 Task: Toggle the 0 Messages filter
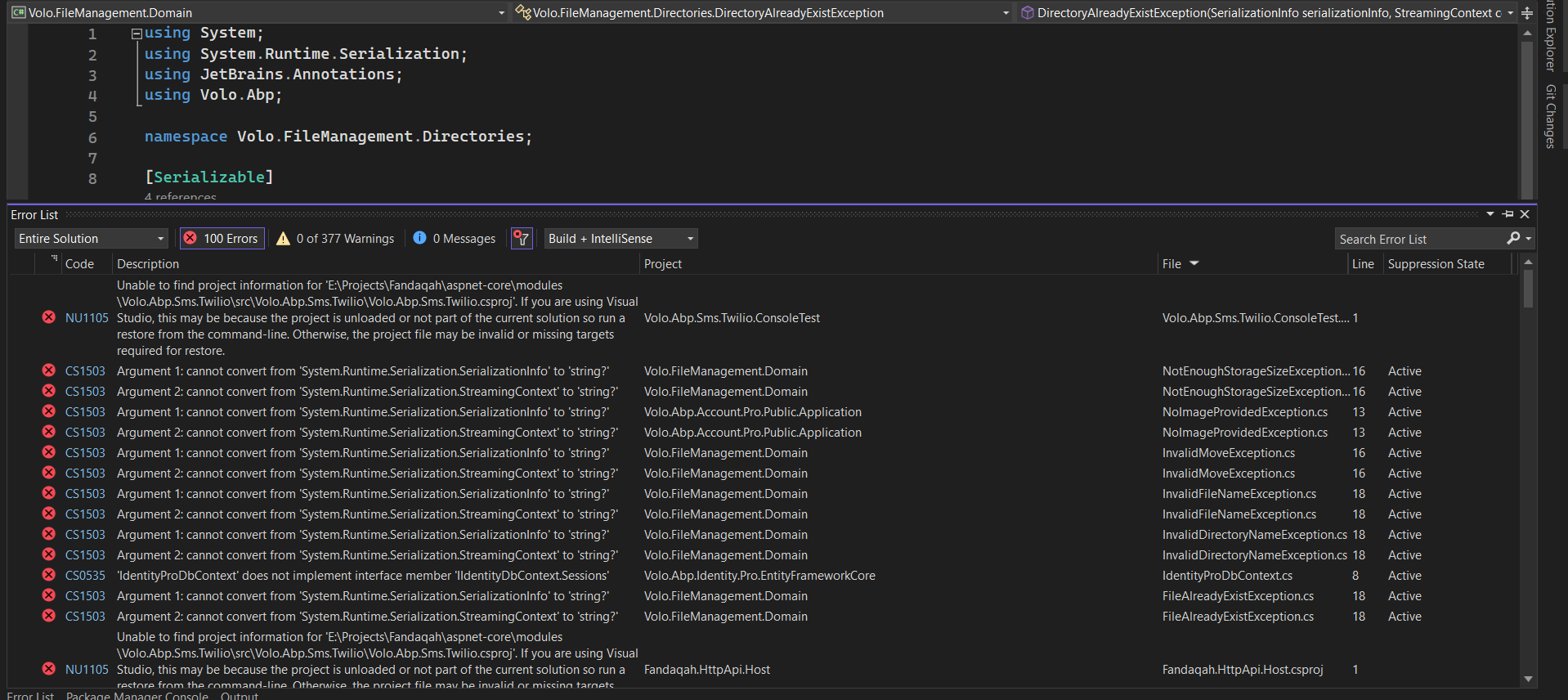[455, 239]
